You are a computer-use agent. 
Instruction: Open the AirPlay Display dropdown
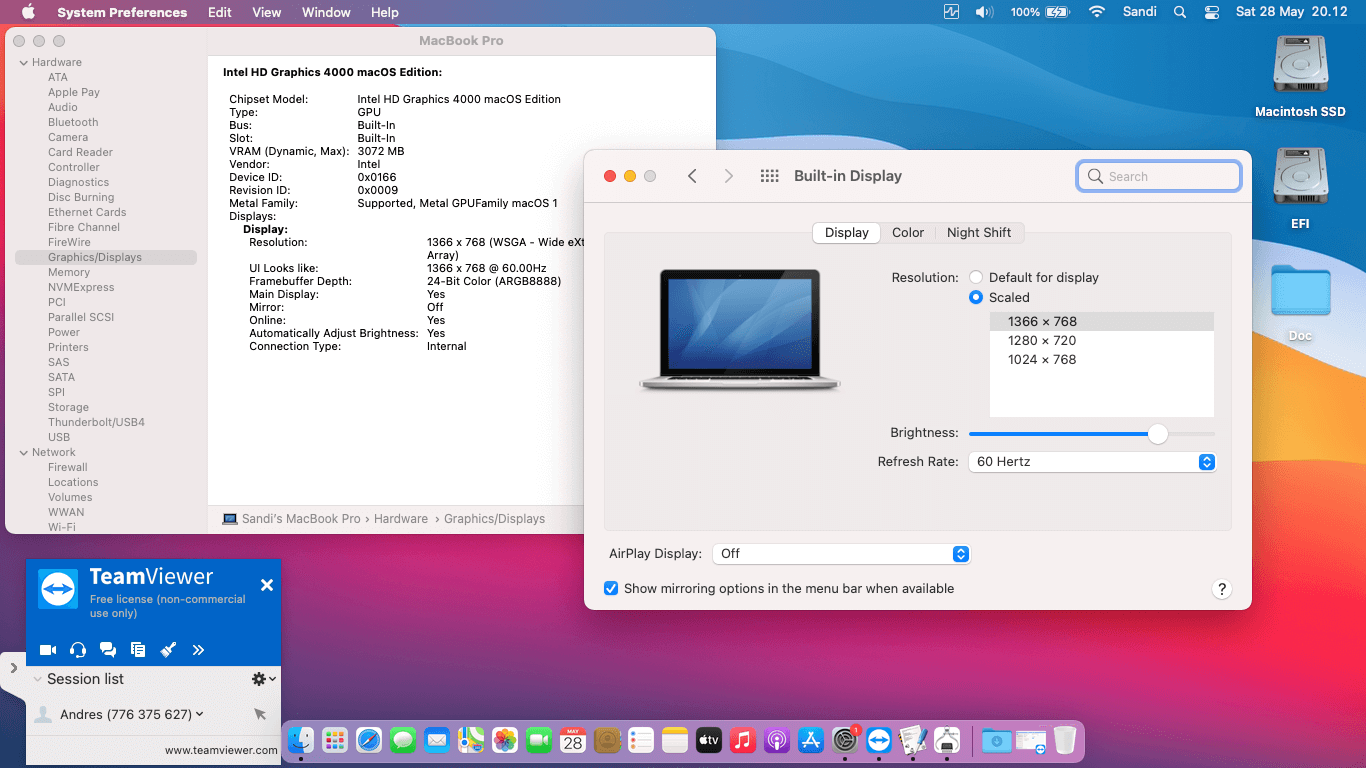point(841,554)
